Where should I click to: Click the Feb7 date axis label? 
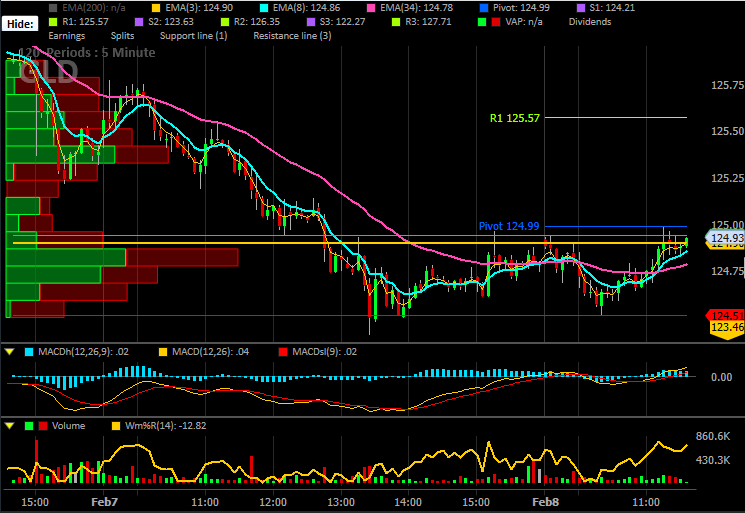(x=104, y=502)
